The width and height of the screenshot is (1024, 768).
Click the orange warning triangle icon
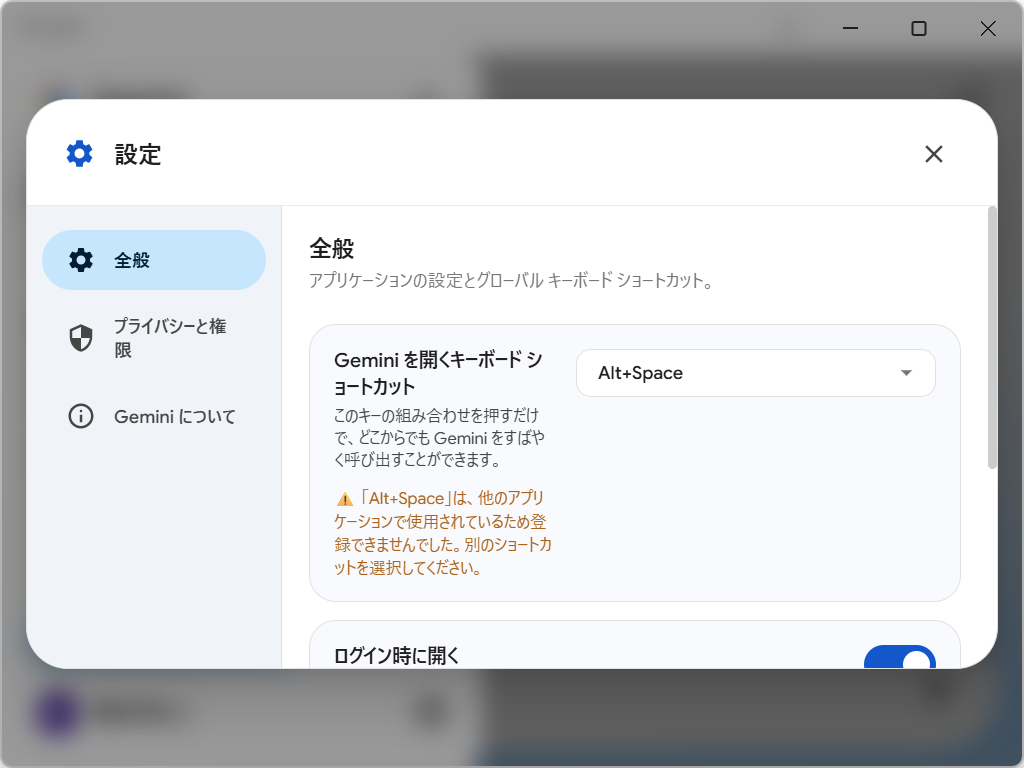[344, 500]
